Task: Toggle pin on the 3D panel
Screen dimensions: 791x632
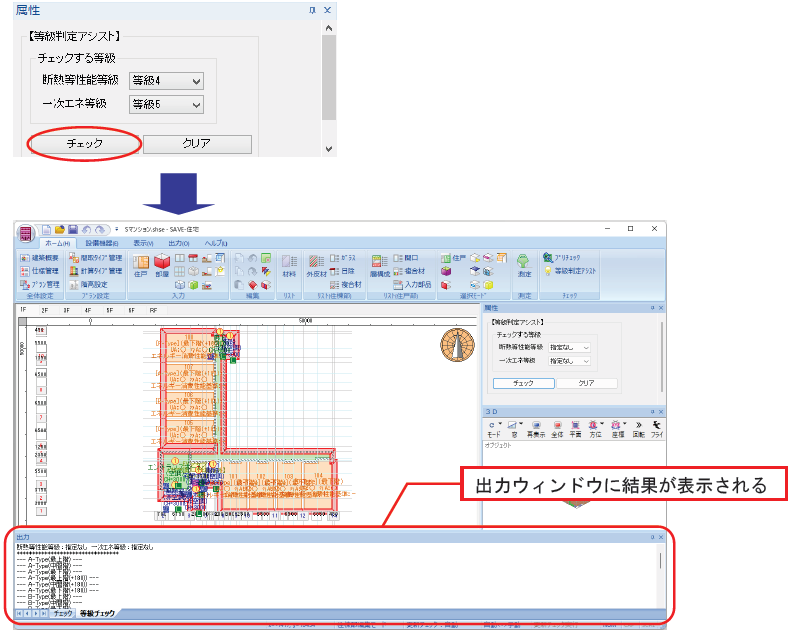Action: point(652,412)
